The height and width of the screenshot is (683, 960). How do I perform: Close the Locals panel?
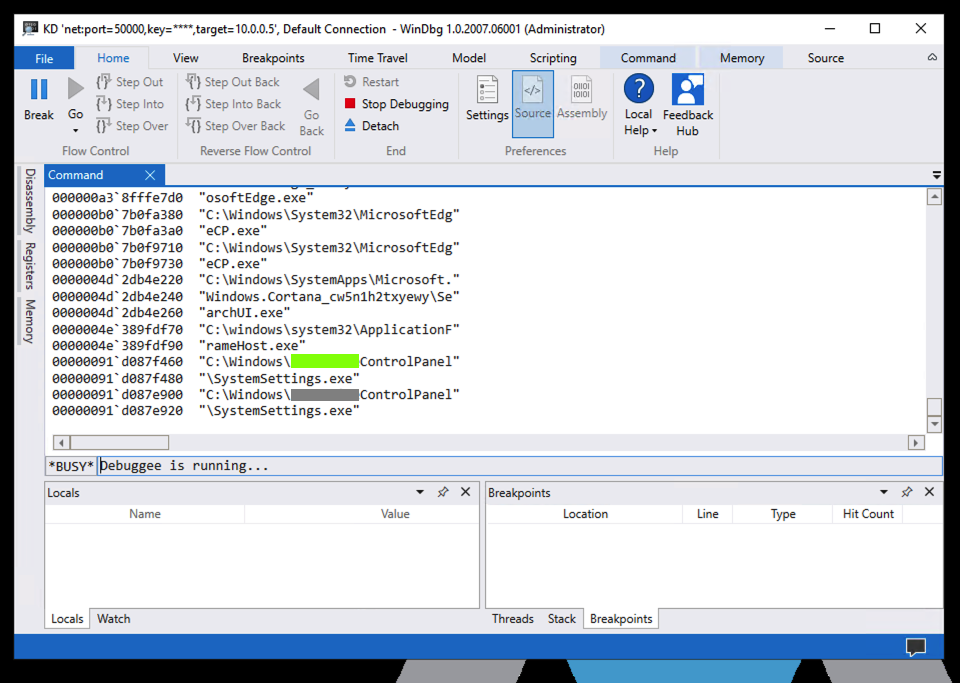pyautogui.click(x=465, y=492)
